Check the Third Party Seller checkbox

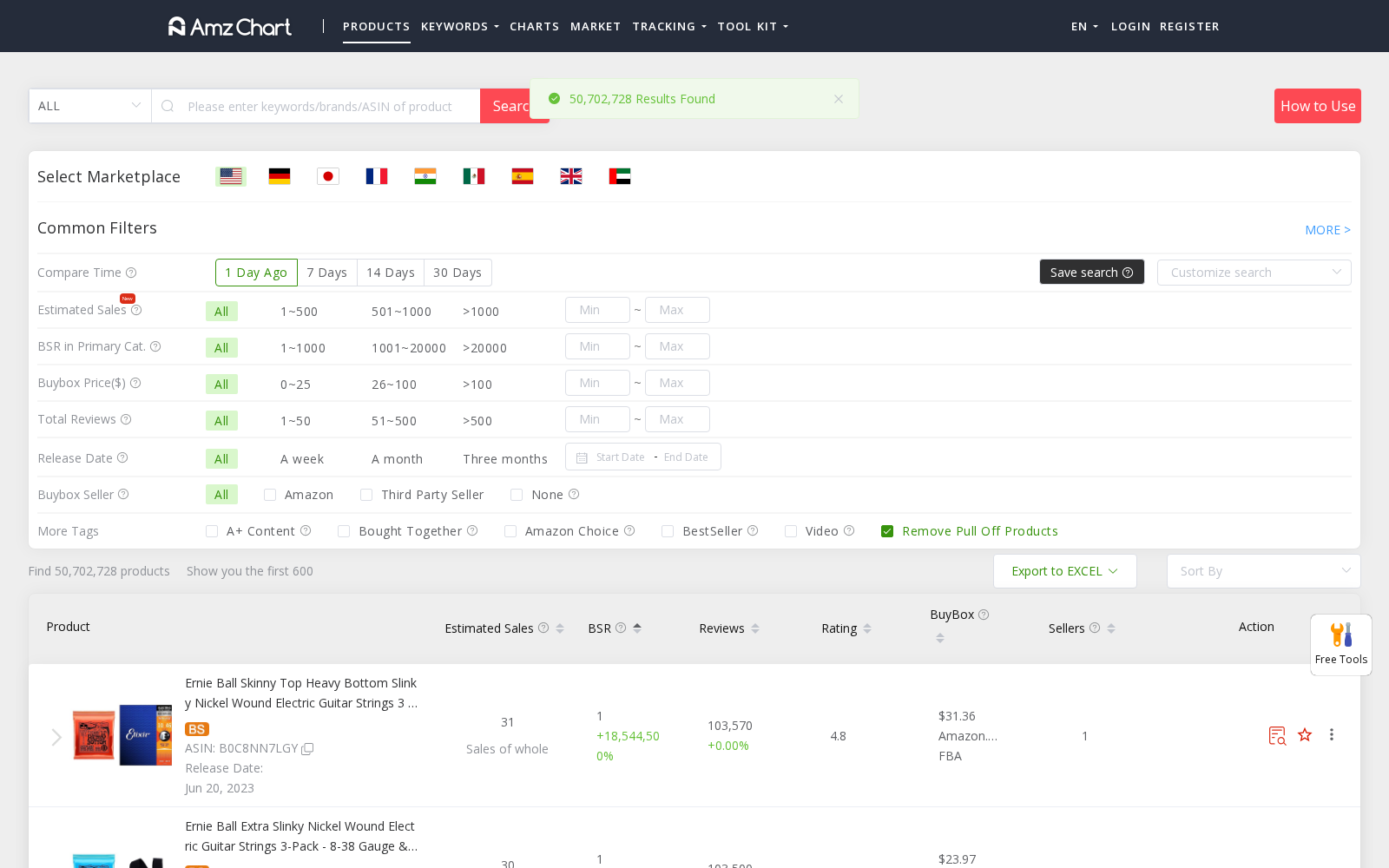tap(366, 495)
